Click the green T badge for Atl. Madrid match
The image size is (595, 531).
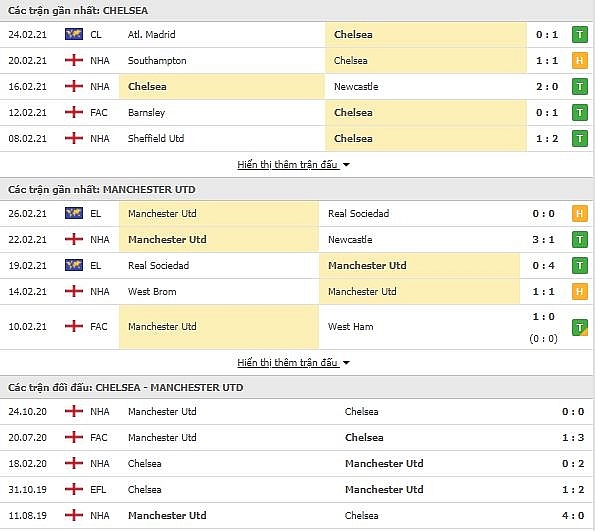click(x=579, y=35)
